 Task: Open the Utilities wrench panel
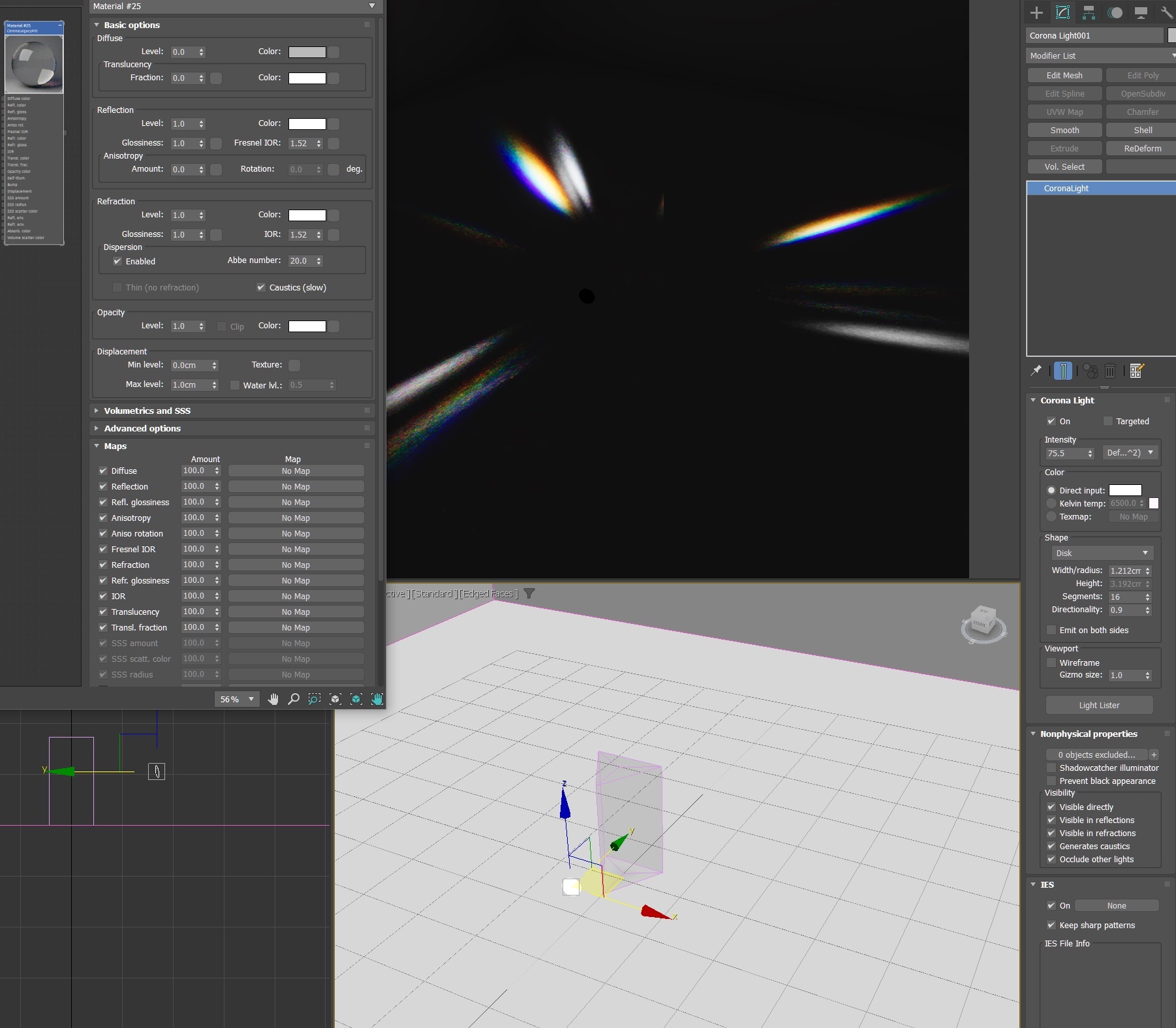pyautogui.click(x=1166, y=12)
